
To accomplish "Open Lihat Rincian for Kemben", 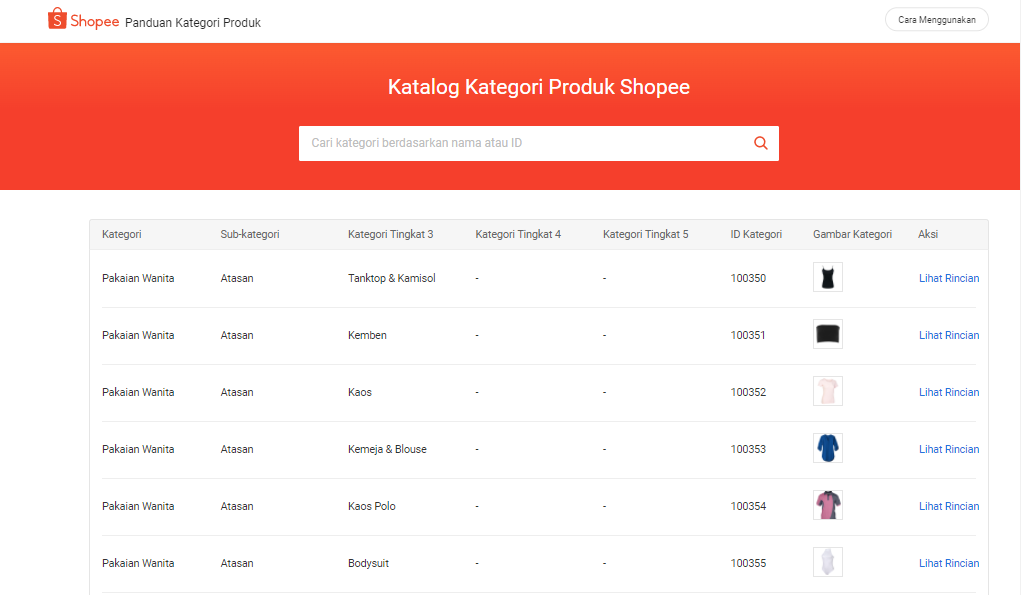I will click(x=949, y=335).
